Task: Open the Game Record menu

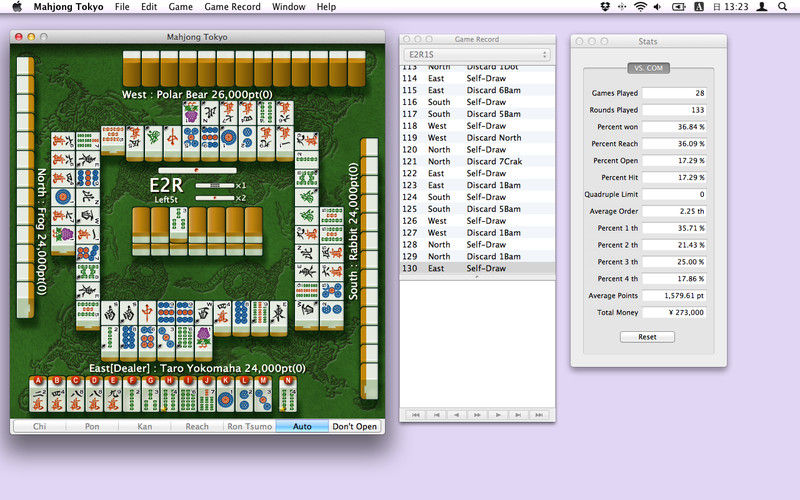Action: 232,7
